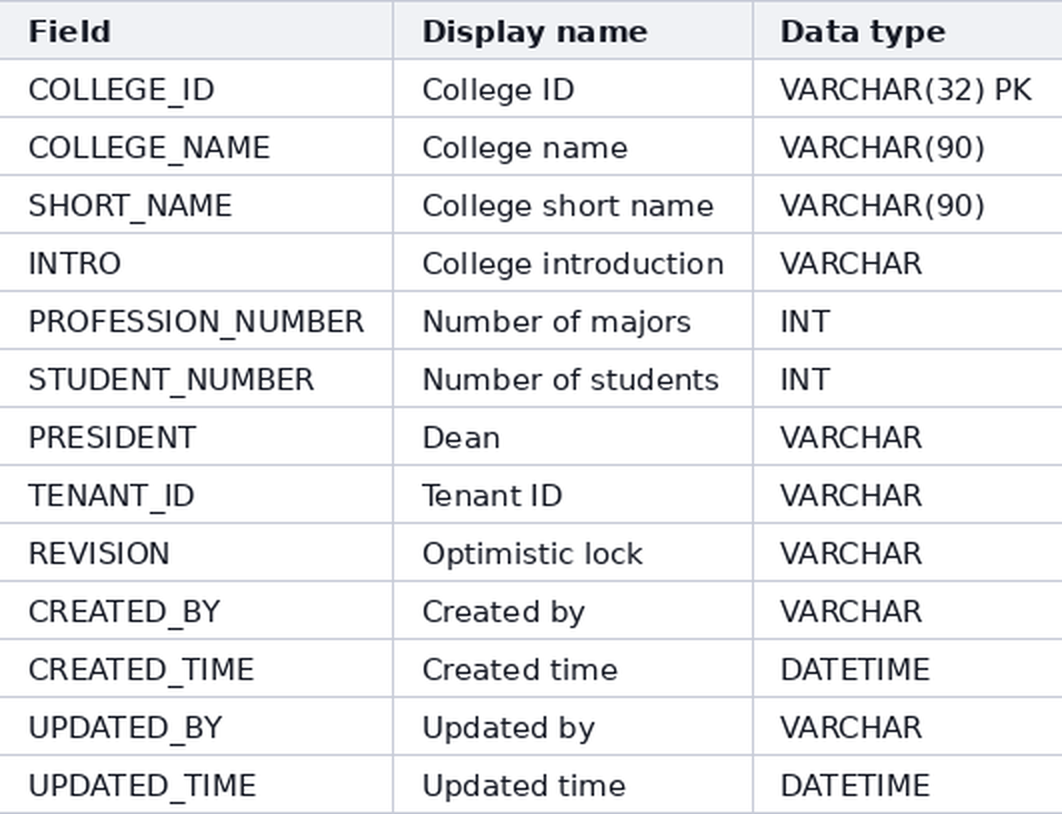Click the 'VARCHAR(32) PK' data type cell

pyautogui.click(x=908, y=89)
